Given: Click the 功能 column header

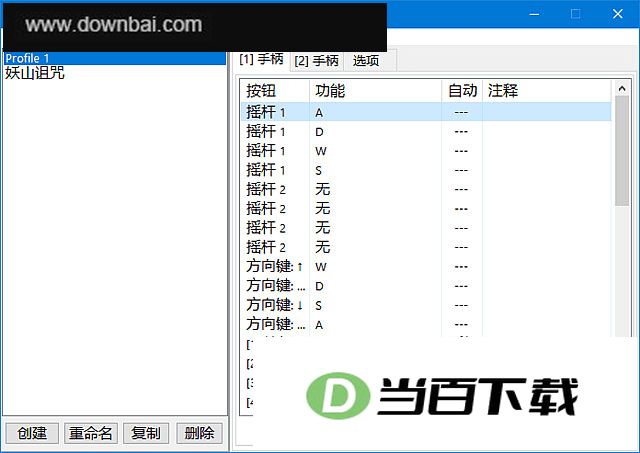Looking at the screenshot, I should coord(375,91).
